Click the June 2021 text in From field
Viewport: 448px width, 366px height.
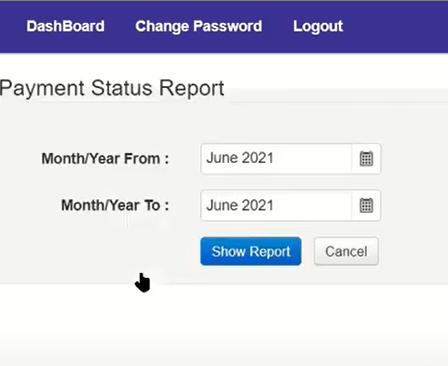tap(240, 158)
